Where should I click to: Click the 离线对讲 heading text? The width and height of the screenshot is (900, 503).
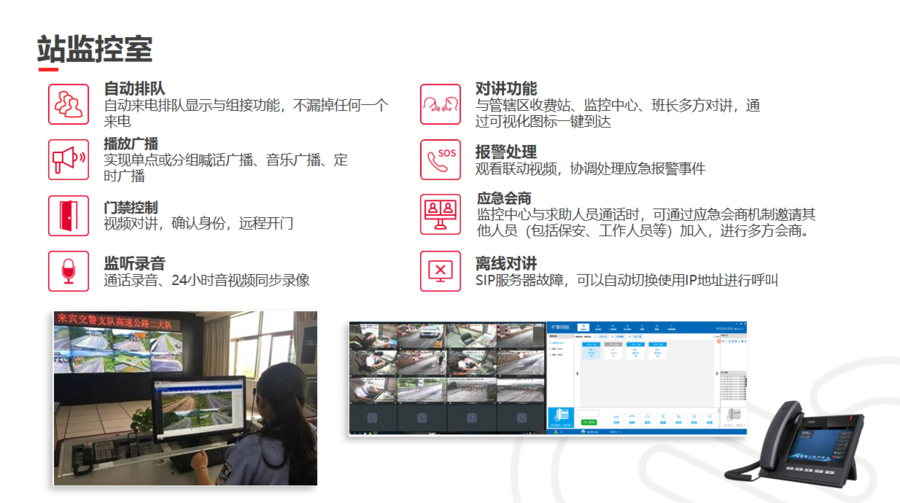[505, 264]
